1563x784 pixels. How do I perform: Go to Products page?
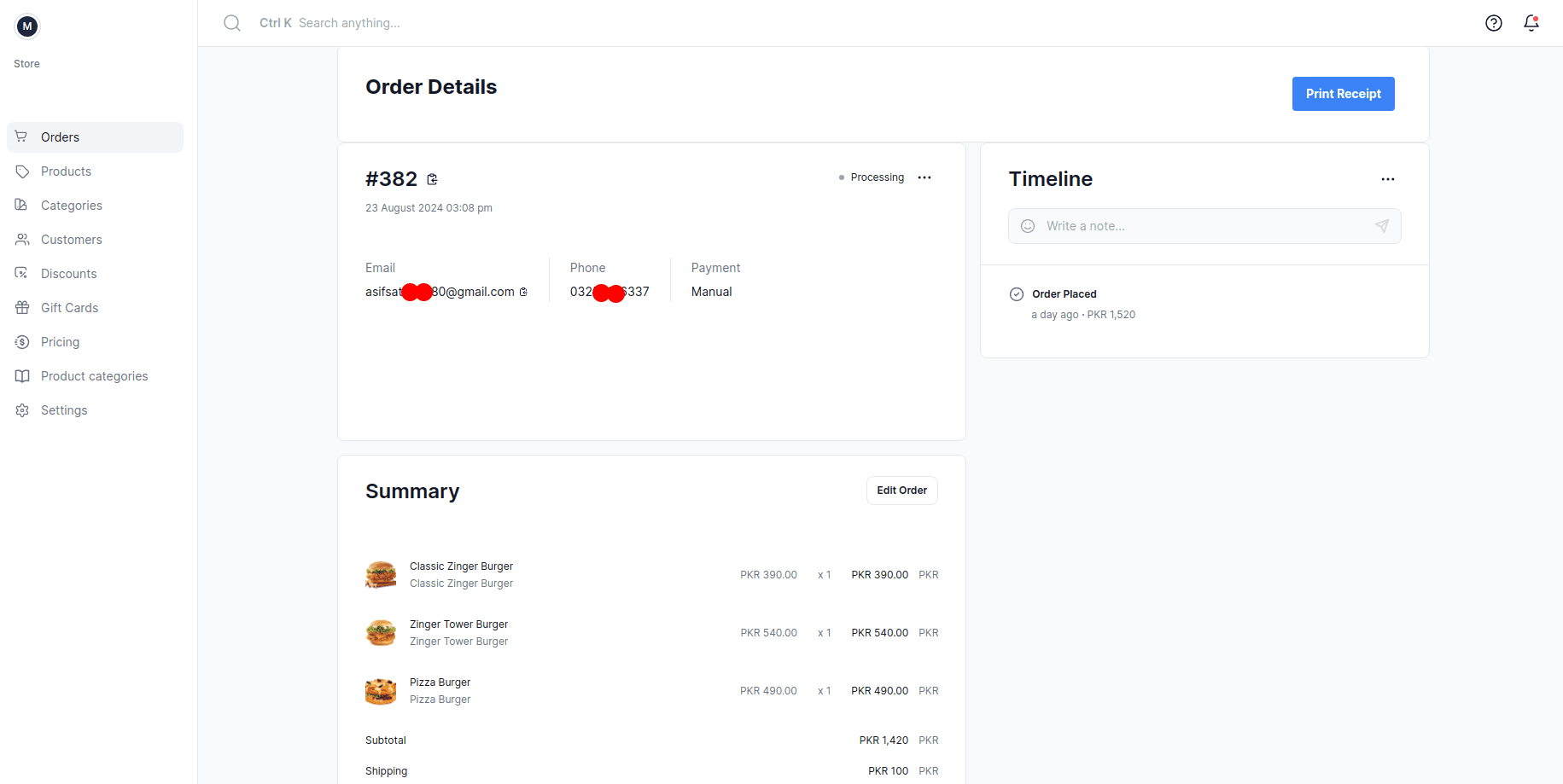click(95, 171)
